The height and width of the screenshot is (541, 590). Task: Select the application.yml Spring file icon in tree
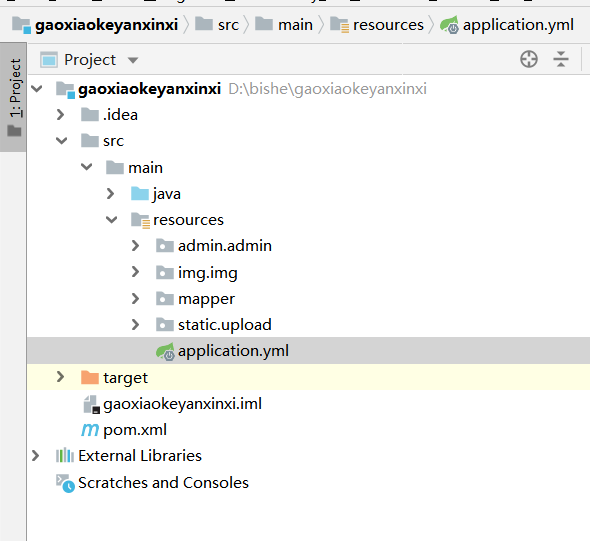coord(165,351)
